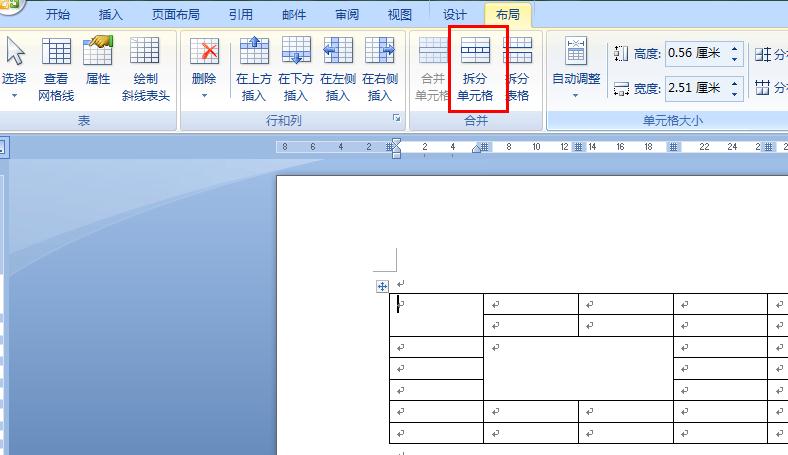Image resolution: width=788 pixels, height=455 pixels.
Task: Increase the height value with the up arrow
Action: click(x=735, y=48)
